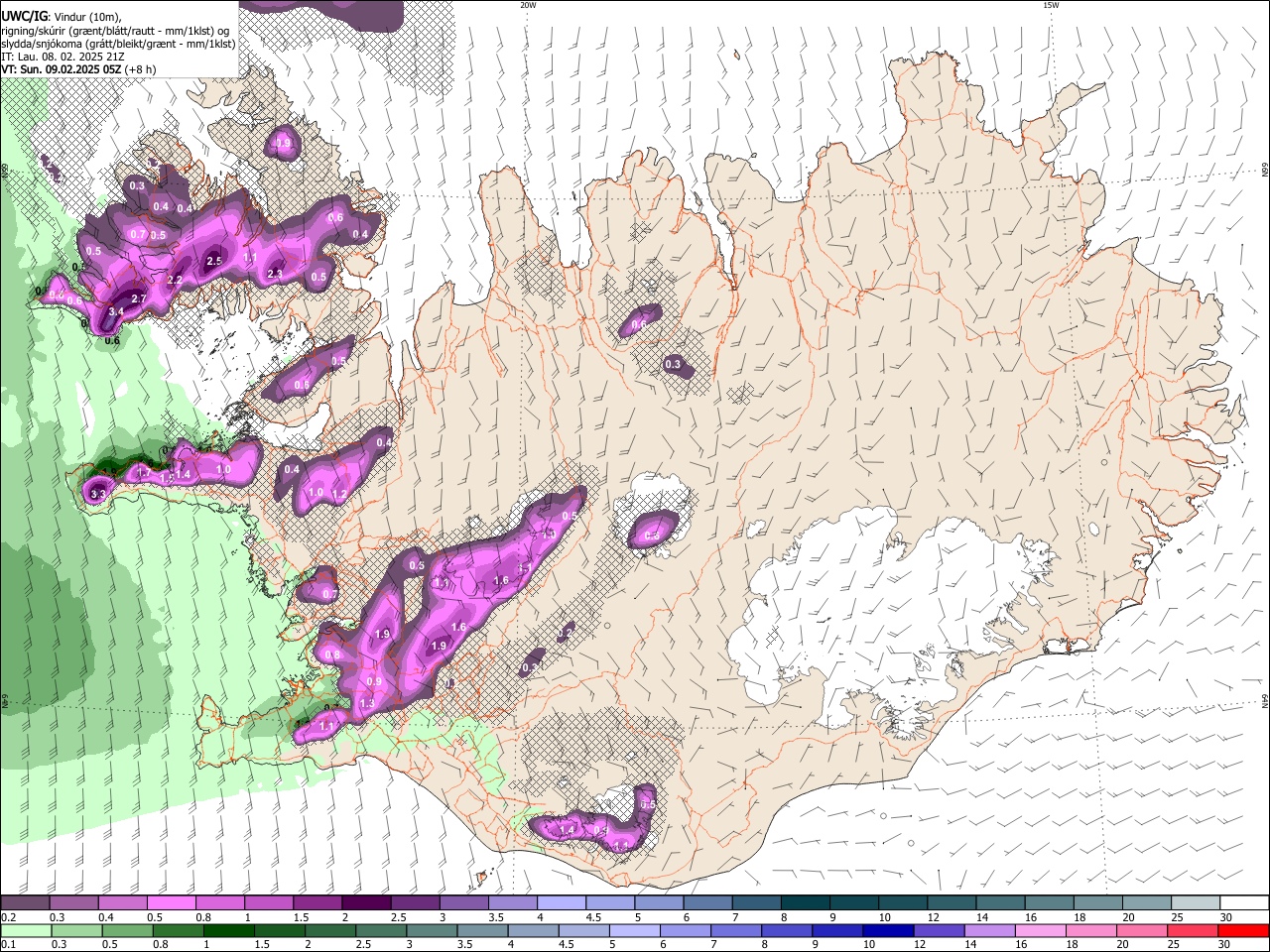
Task: Click the pale green 0.1–0.3 rain legend swatch
Action: click(x=27, y=930)
